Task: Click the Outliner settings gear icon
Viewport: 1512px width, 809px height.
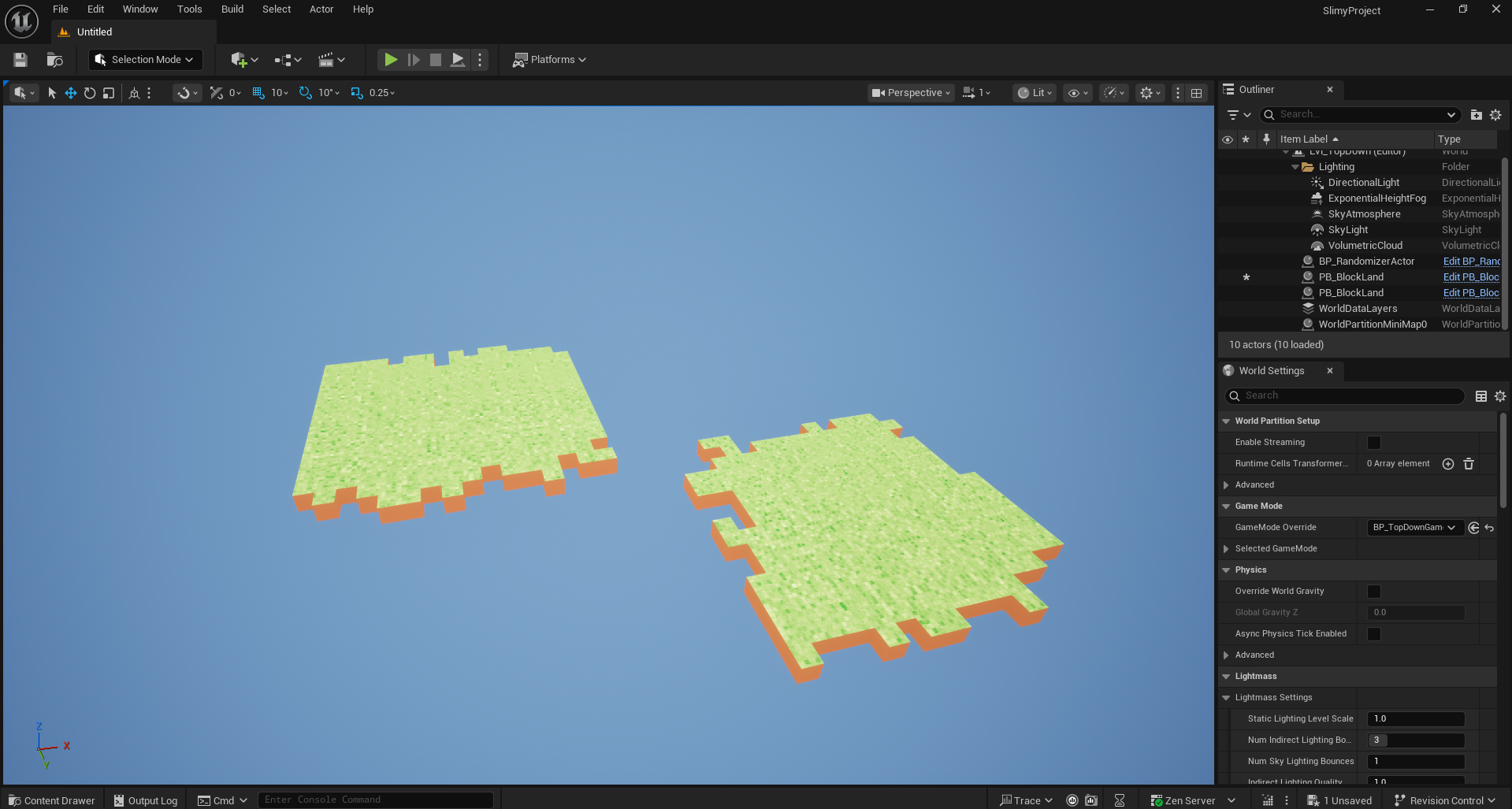Action: coord(1495,115)
